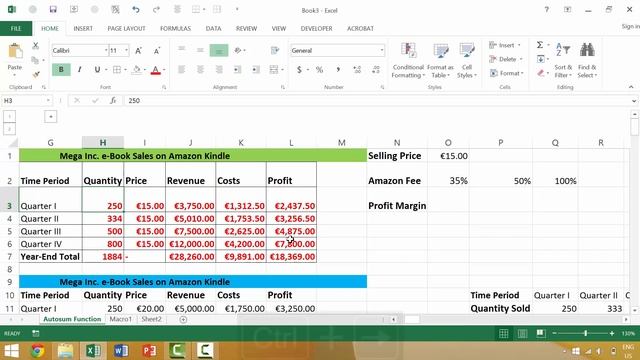Image resolution: width=640 pixels, height=360 pixels.
Task: Apply Percent Style format
Action: (x=319, y=70)
